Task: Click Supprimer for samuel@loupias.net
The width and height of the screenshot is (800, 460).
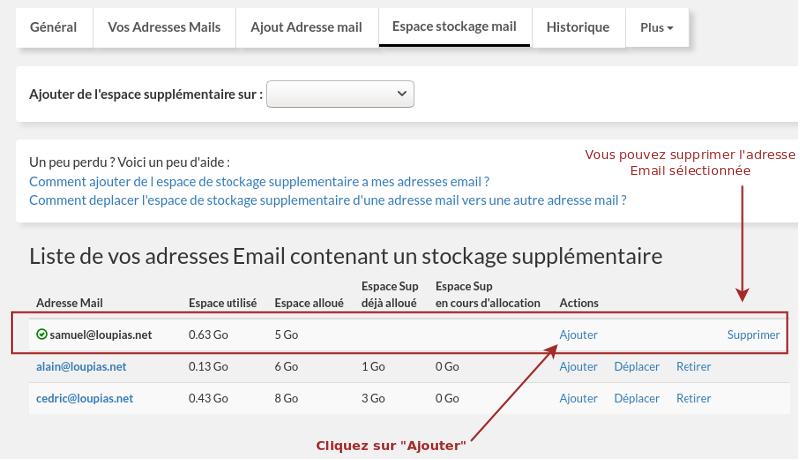Action: tap(753, 335)
